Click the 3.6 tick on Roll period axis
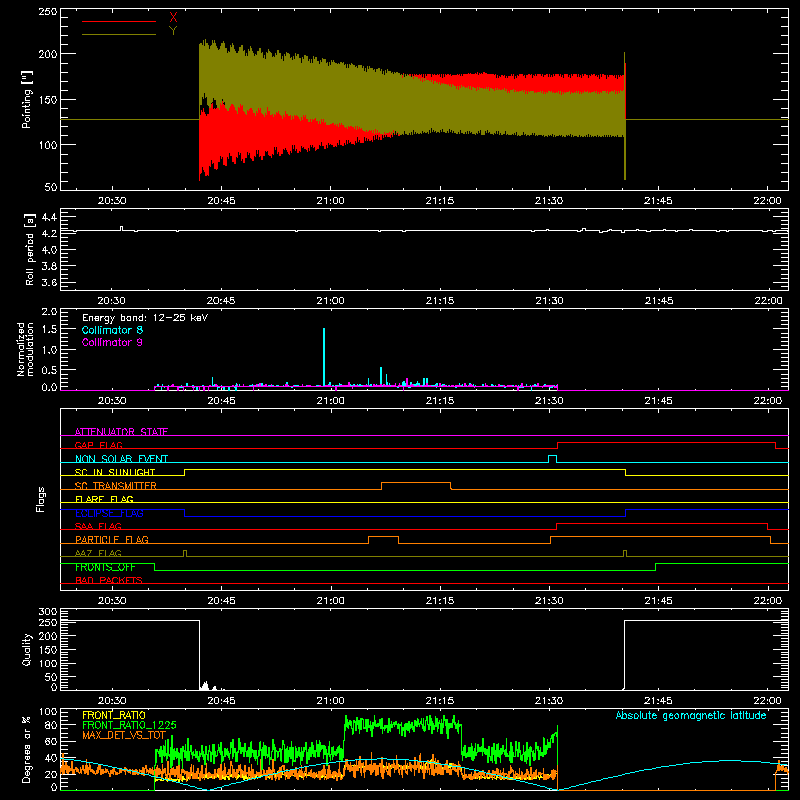800x800 pixels. 49,282
